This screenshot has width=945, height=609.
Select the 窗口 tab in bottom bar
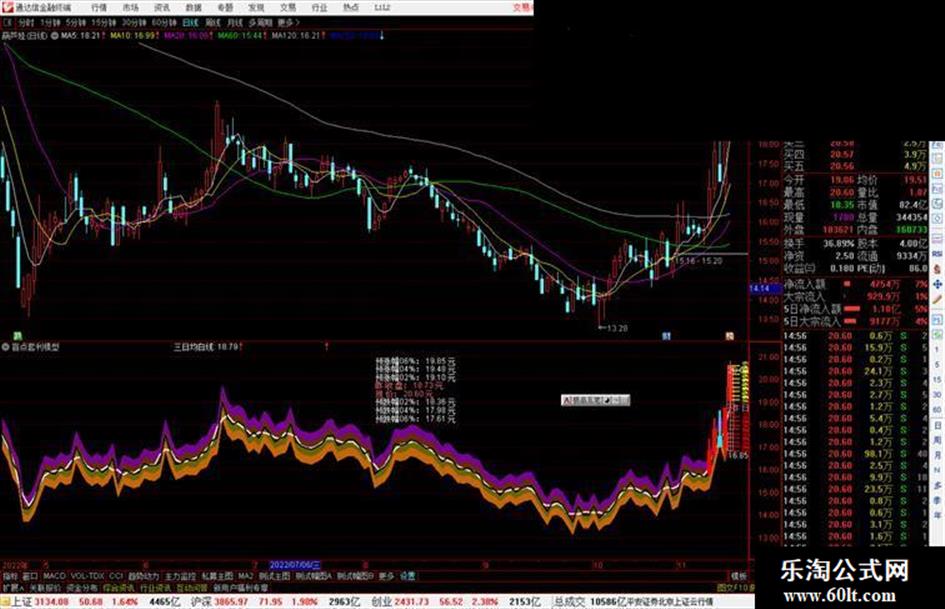pyautogui.click(x=30, y=576)
